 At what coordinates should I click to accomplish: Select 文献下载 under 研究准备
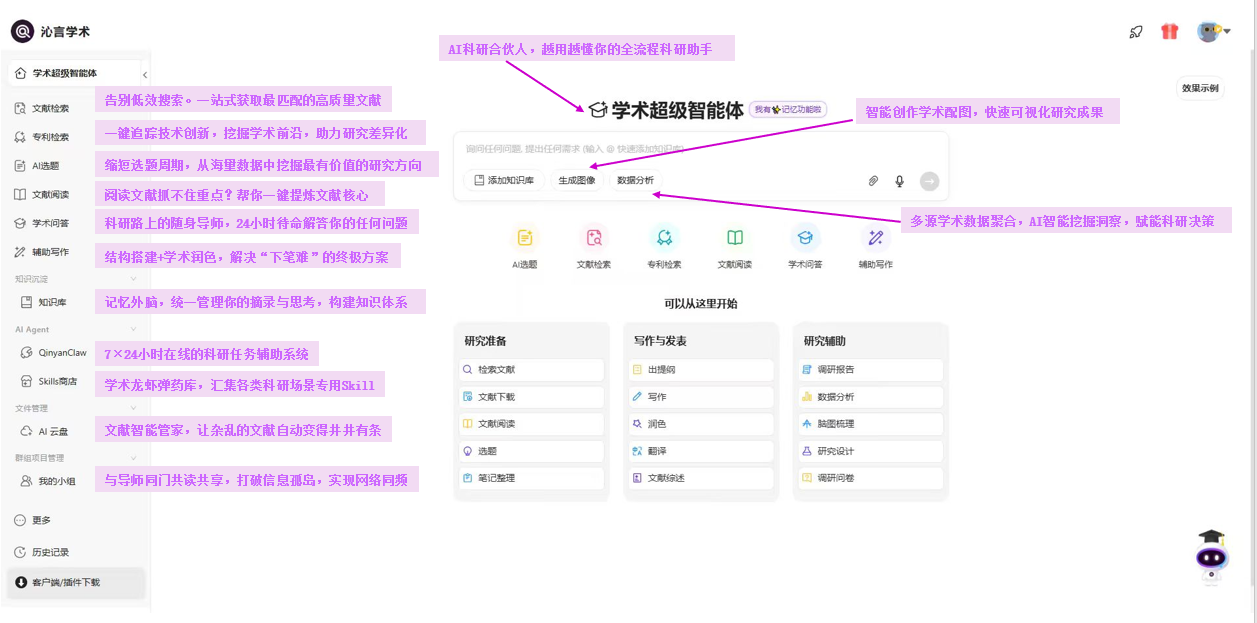point(531,397)
